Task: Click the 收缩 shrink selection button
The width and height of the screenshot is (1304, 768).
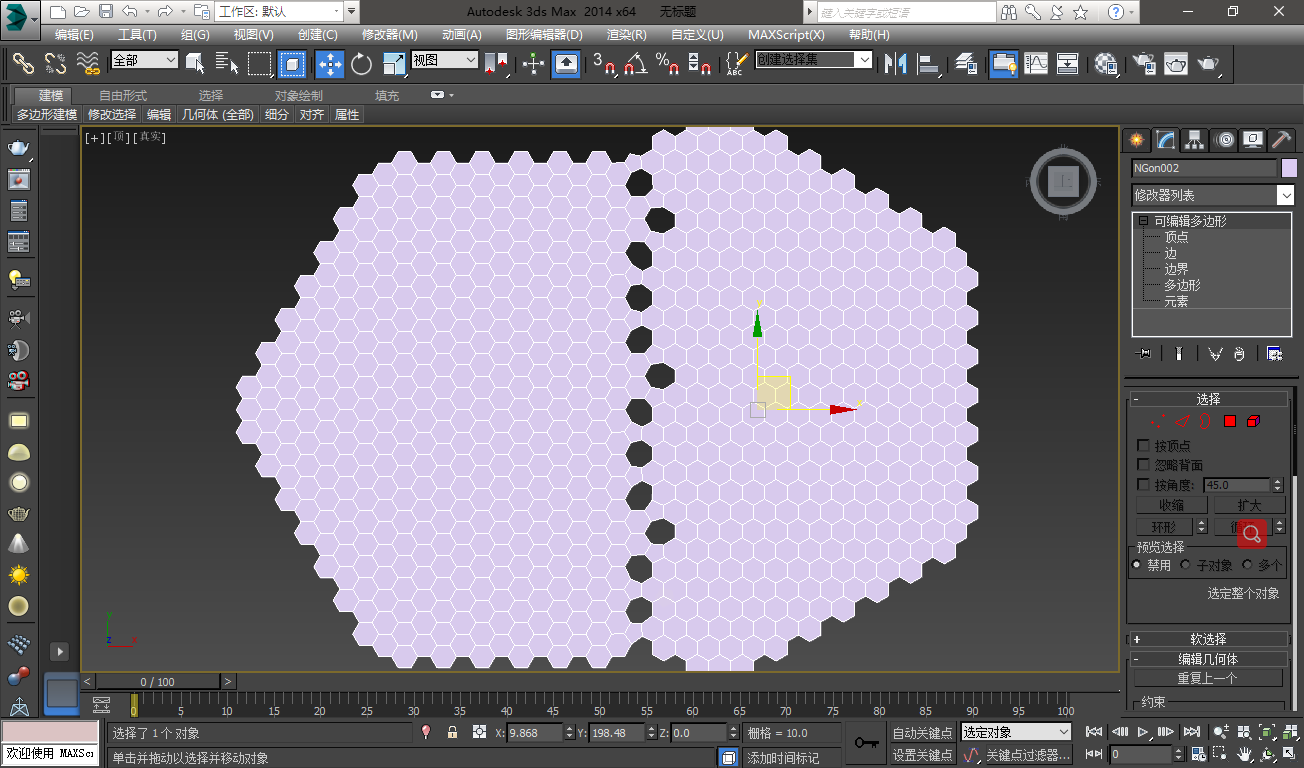Action: [x=1171, y=506]
